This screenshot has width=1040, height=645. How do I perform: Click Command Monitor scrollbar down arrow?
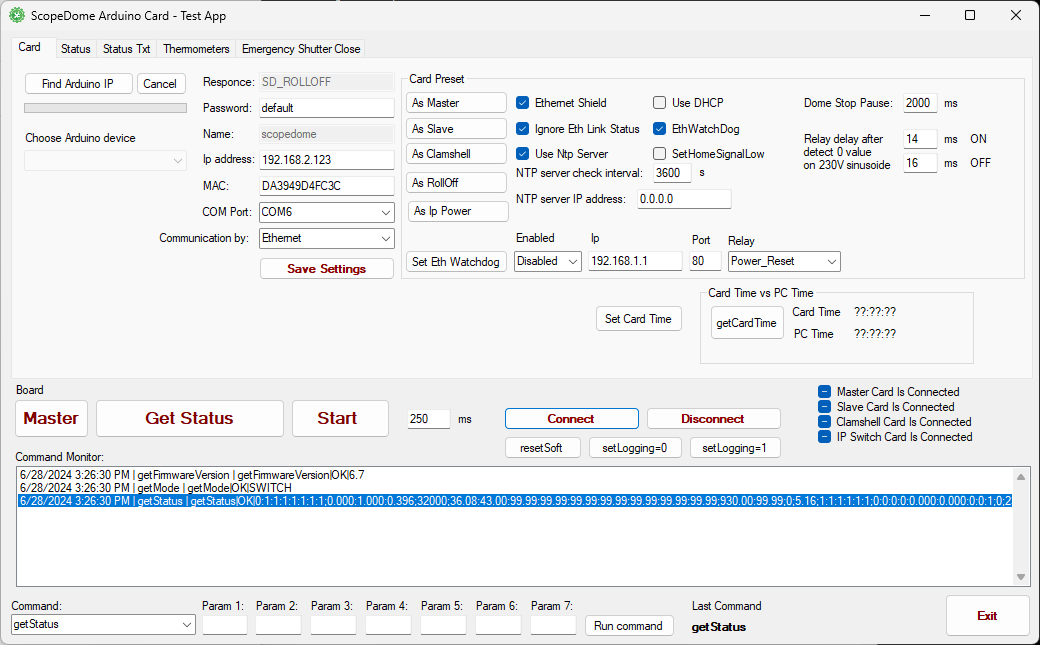pyautogui.click(x=1021, y=577)
